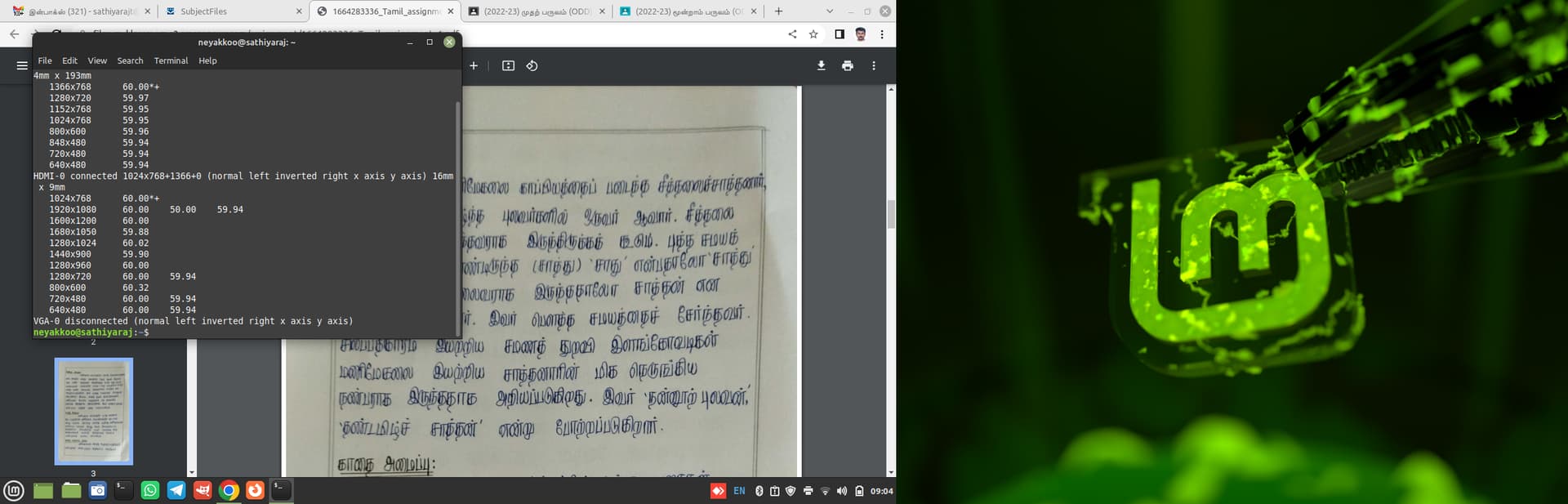The height and width of the screenshot is (504, 1568).
Task: Close the Gmail inbox tab
Action: coord(148,11)
